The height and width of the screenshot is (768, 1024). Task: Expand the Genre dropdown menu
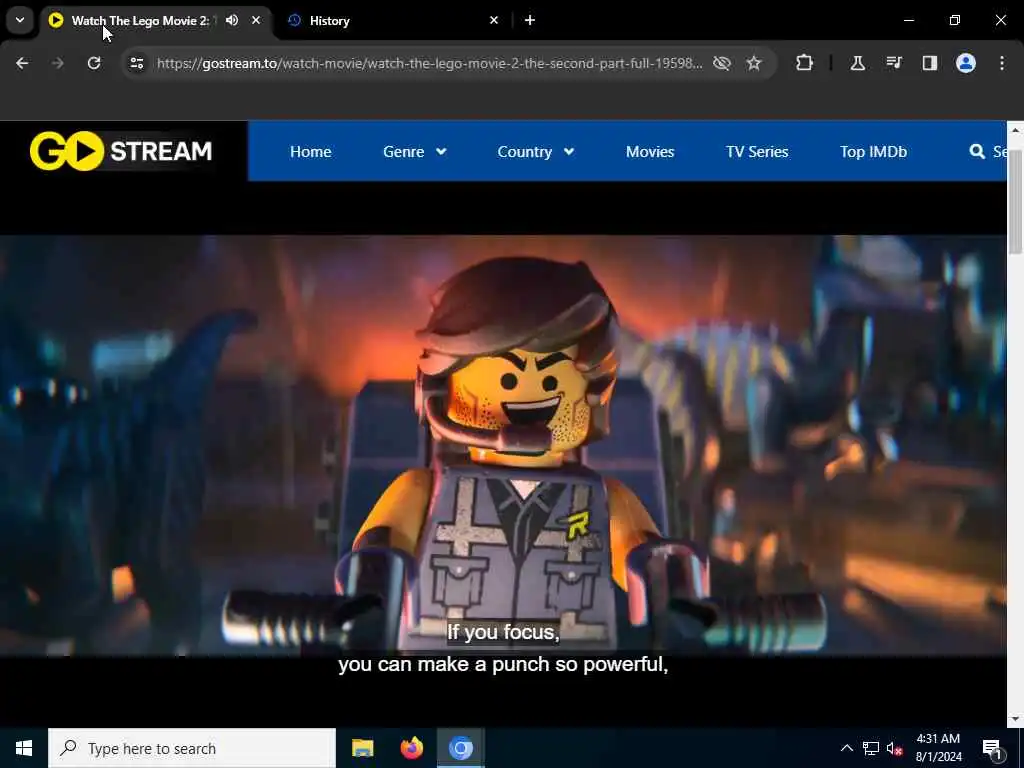tap(415, 152)
